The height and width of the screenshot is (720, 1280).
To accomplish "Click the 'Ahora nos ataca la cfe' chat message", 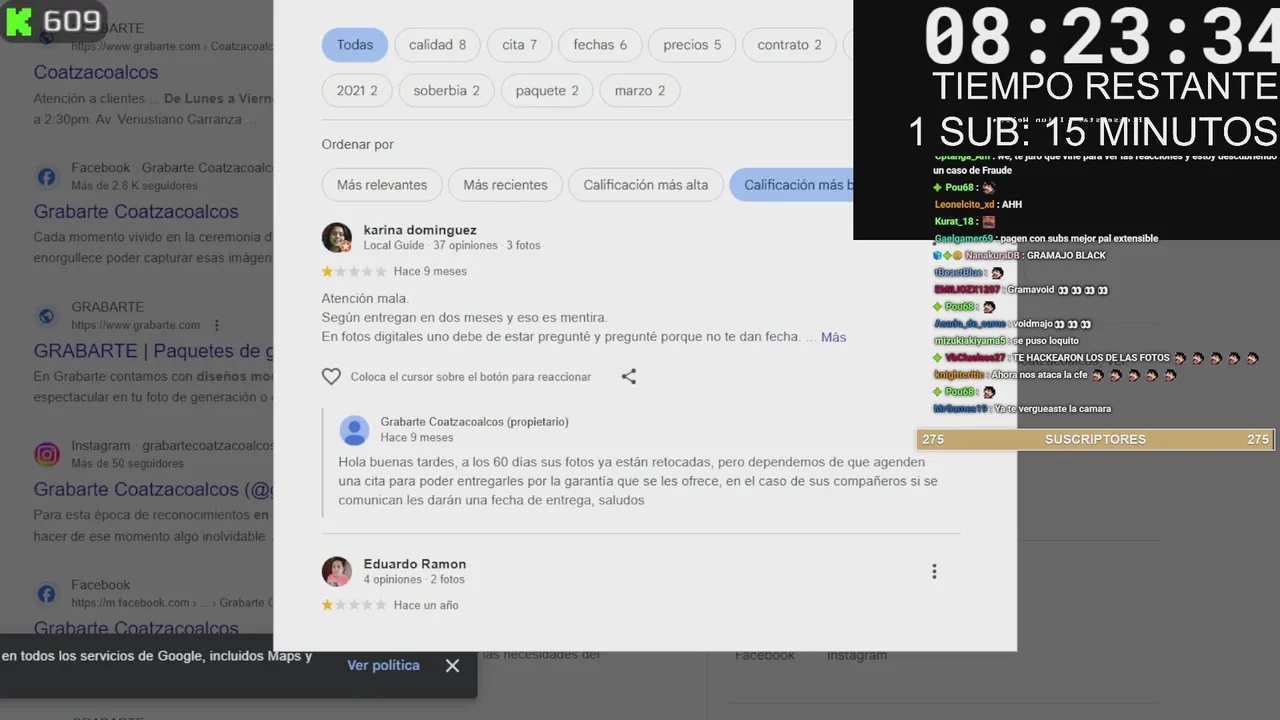I will [1055, 375].
